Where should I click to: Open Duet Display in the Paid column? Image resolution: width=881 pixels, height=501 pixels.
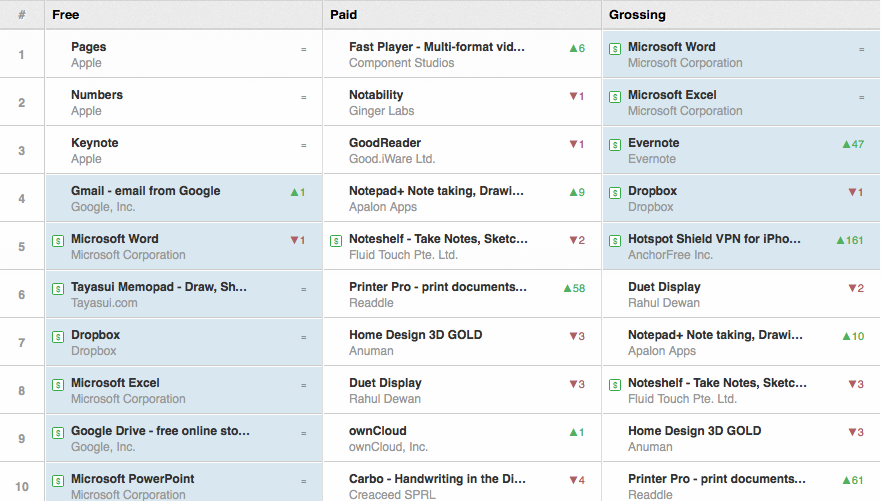pos(385,382)
